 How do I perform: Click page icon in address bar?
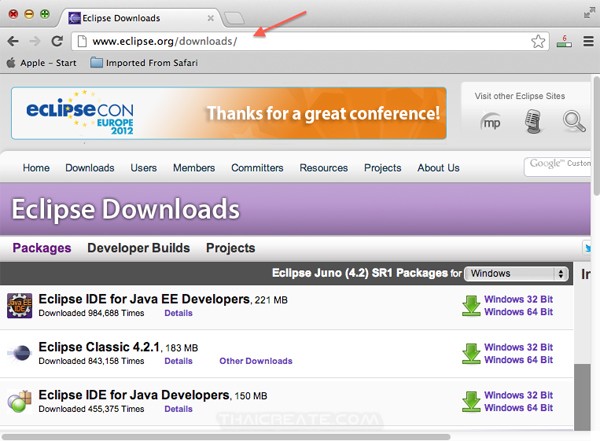tap(82, 41)
